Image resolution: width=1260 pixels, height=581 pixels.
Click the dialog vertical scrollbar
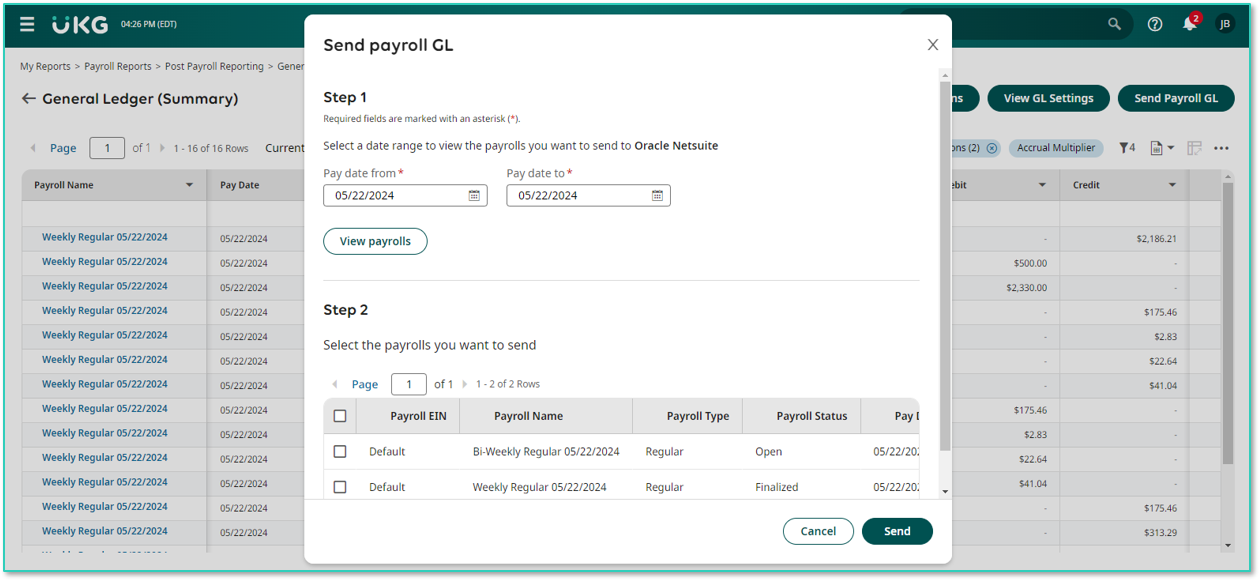pyautogui.click(x=945, y=270)
